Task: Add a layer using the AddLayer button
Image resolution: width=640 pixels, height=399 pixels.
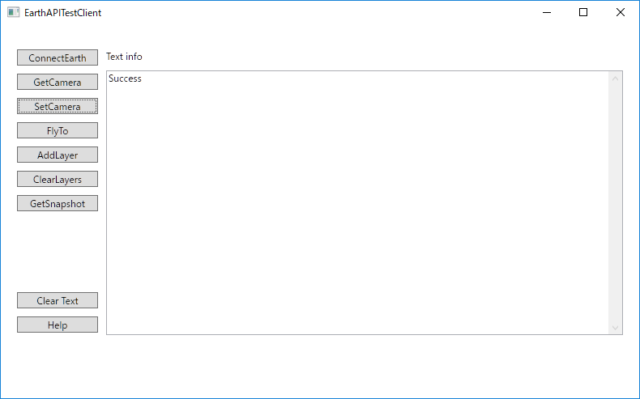Action: (x=57, y=155)
